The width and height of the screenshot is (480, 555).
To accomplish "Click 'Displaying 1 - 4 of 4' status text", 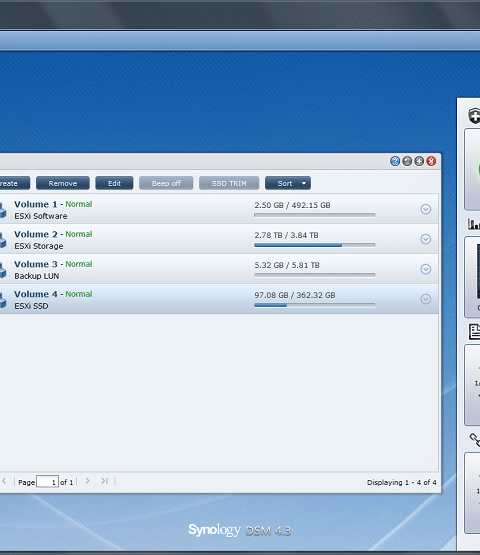I will coord(401,482).
